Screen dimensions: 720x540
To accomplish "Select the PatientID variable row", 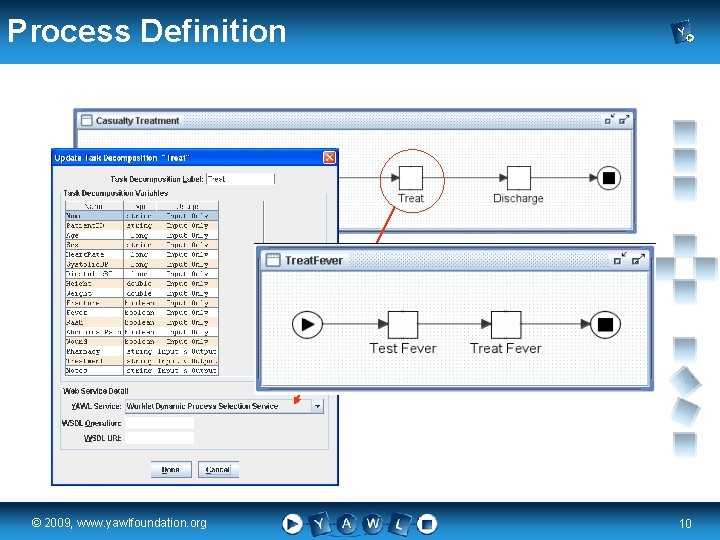I will [141, 225].
